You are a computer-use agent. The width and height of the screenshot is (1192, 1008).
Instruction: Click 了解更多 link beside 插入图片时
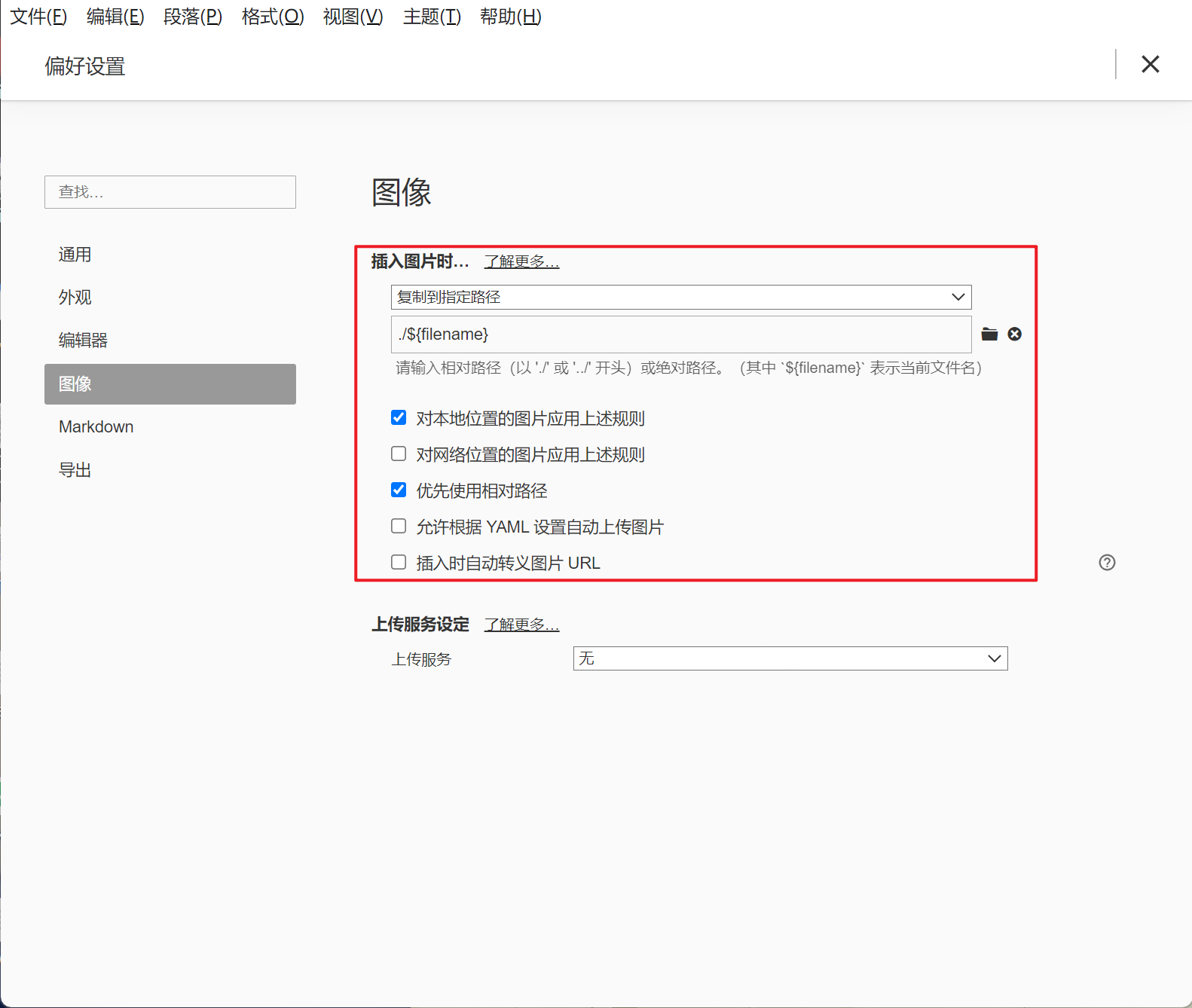click(521, 261)
